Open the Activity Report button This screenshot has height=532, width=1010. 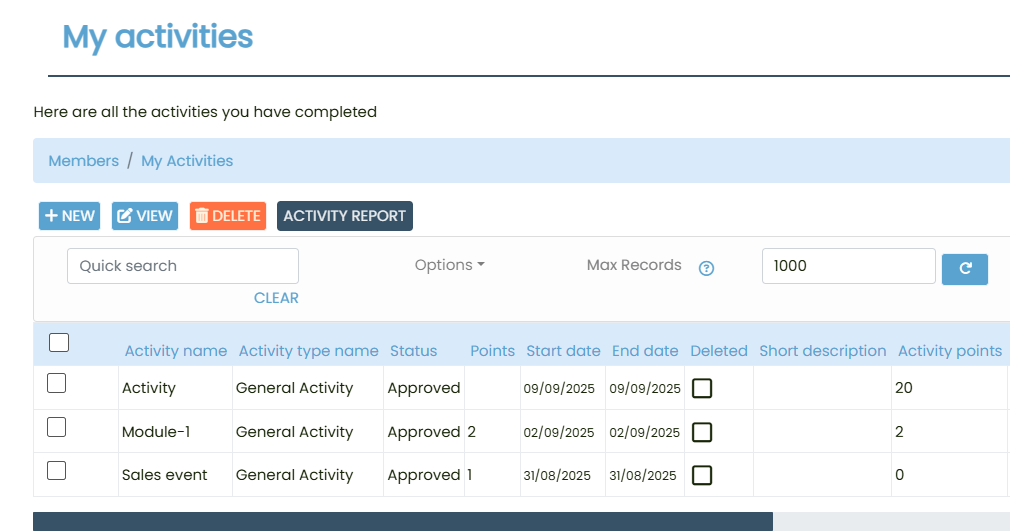pyautogui.click(x=344, y=216)
